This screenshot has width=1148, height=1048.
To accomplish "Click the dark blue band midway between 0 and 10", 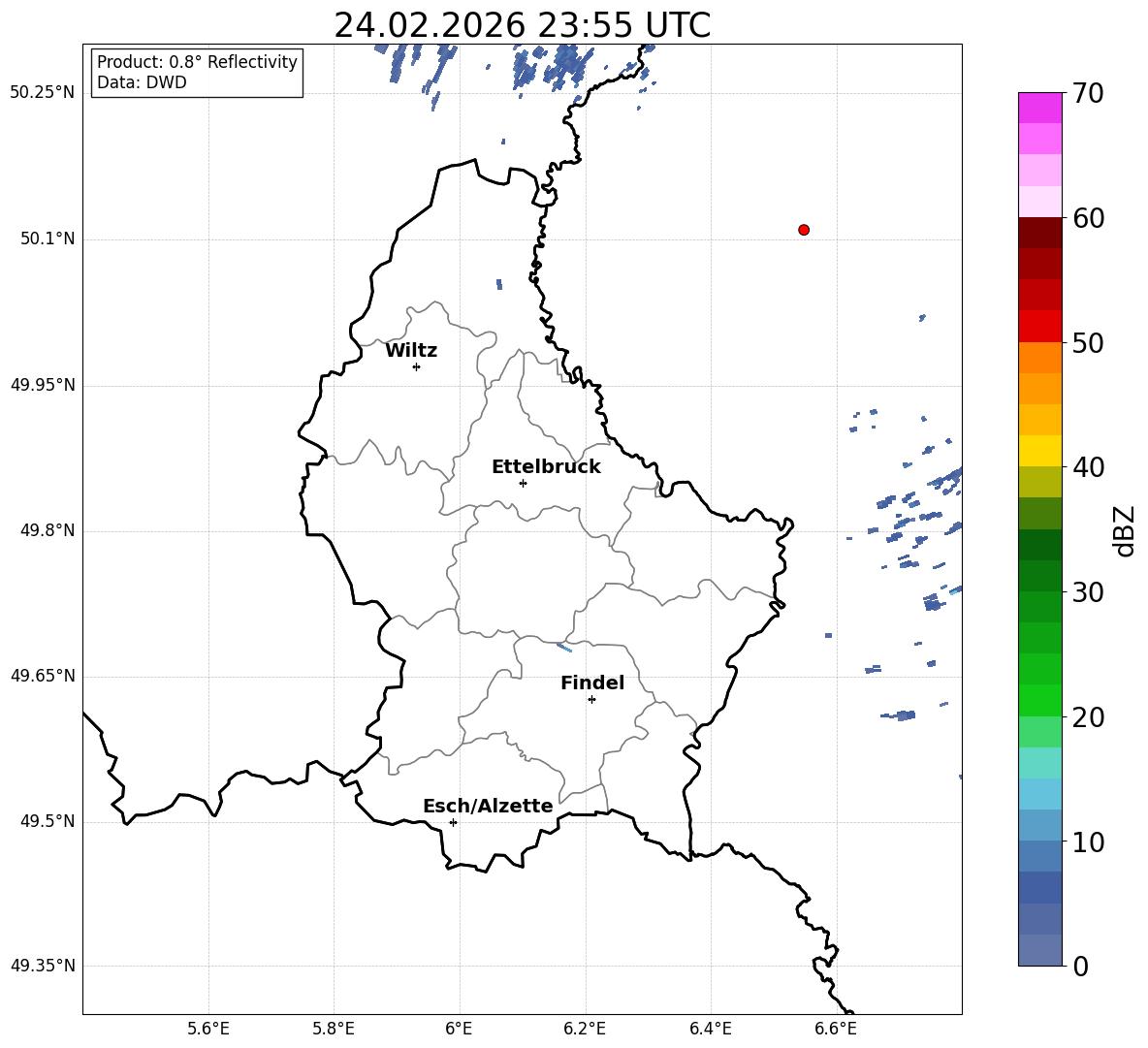I will coord(1039,888).
